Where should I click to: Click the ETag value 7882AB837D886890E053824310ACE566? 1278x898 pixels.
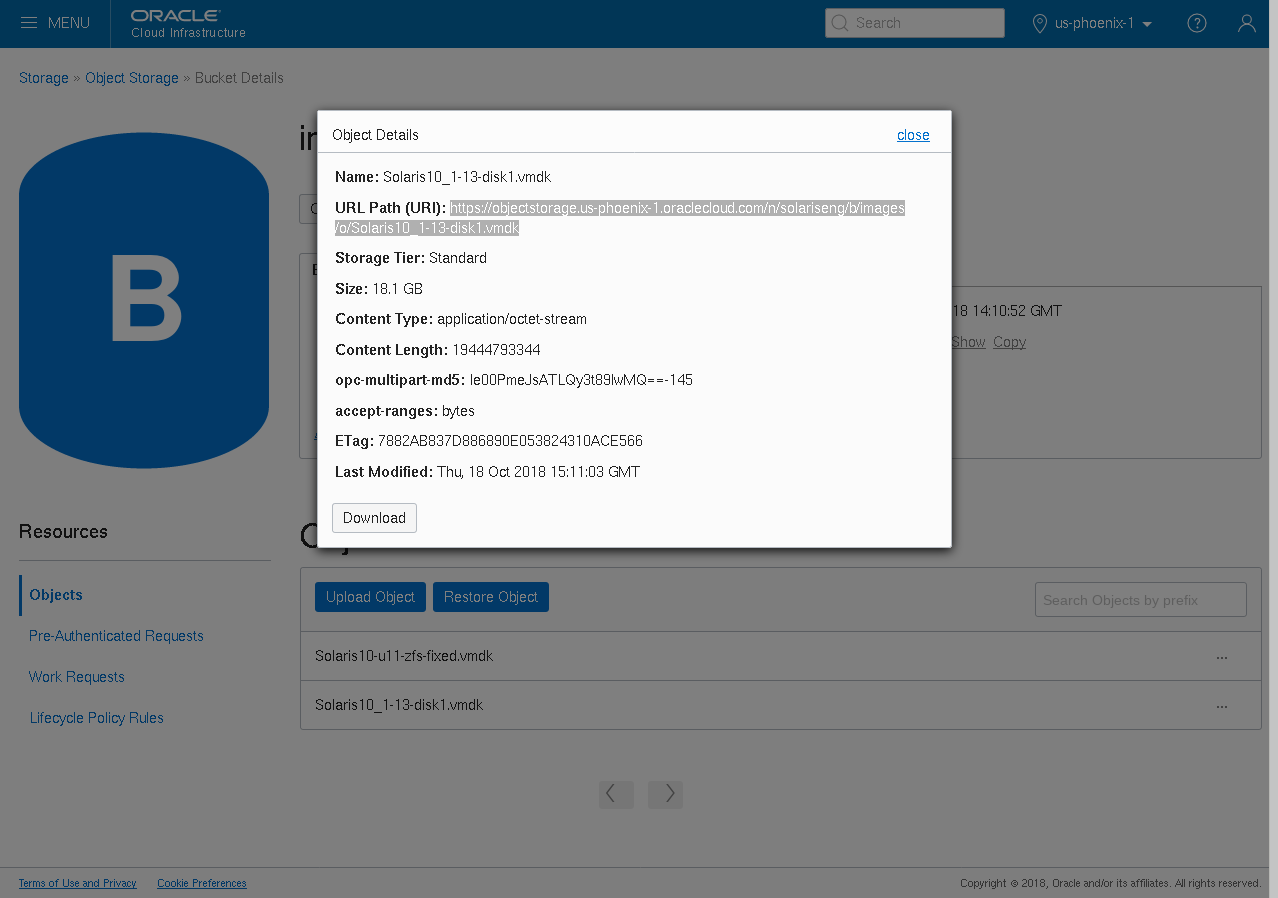(510, 441)
